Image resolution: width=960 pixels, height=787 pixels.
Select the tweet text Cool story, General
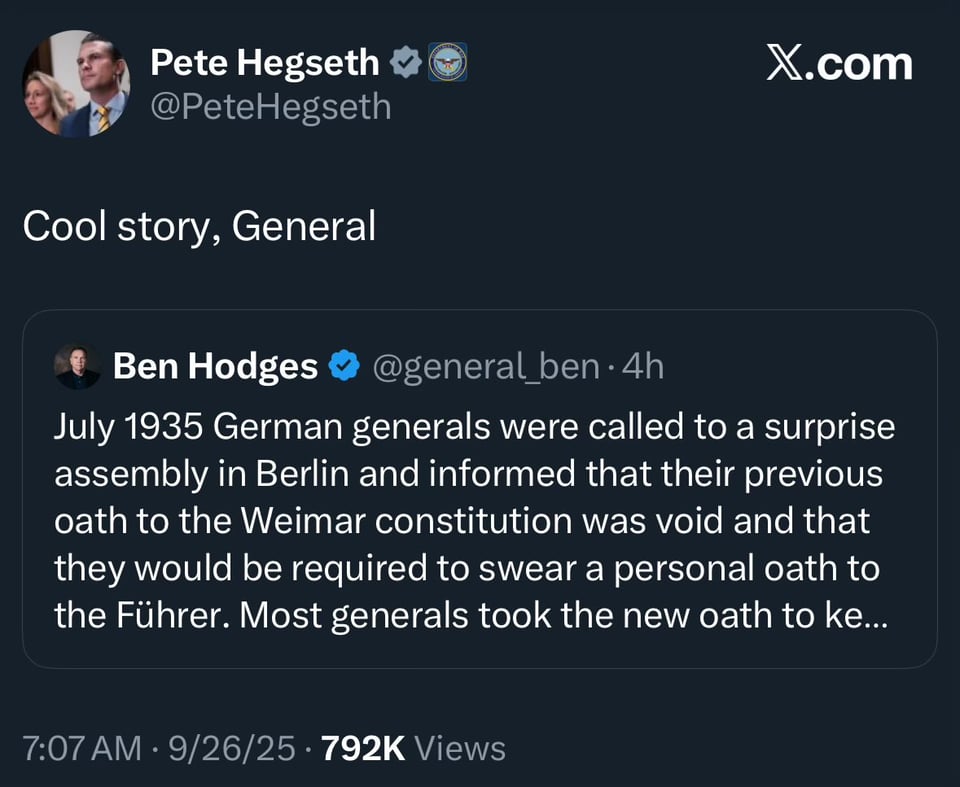coord(200,226)
